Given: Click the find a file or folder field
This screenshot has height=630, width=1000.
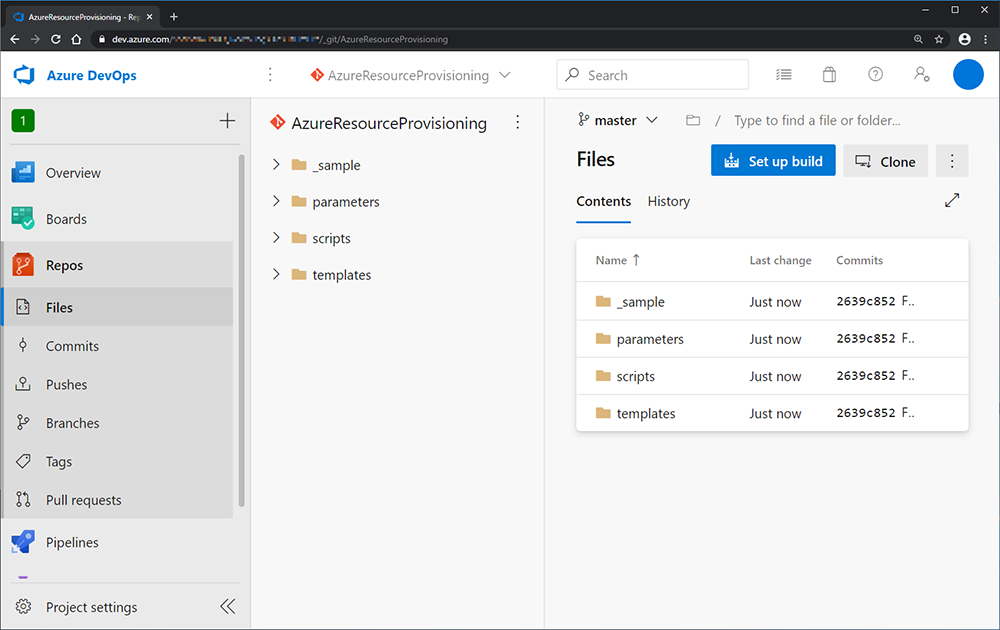Looking at the screenshot, I should coord(817,121).
